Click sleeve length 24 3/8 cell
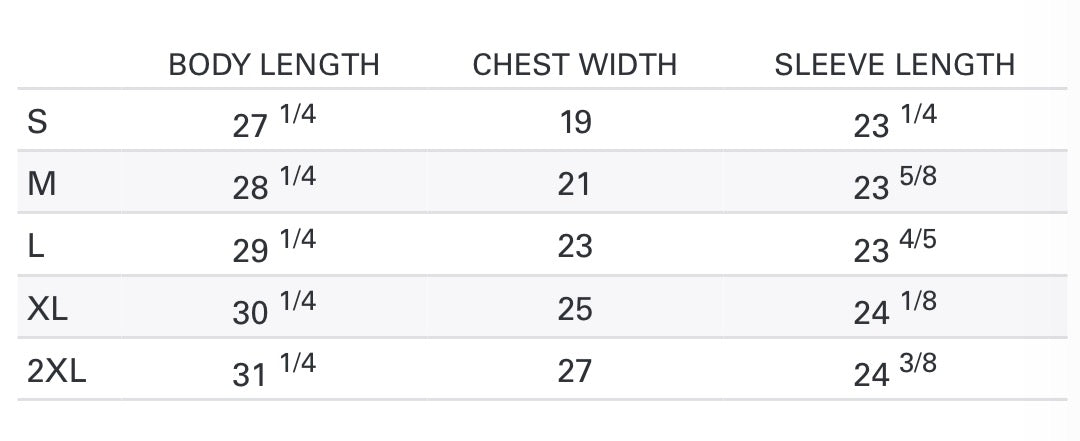This screenshot has height=441, width=1080. coord(895,370)
